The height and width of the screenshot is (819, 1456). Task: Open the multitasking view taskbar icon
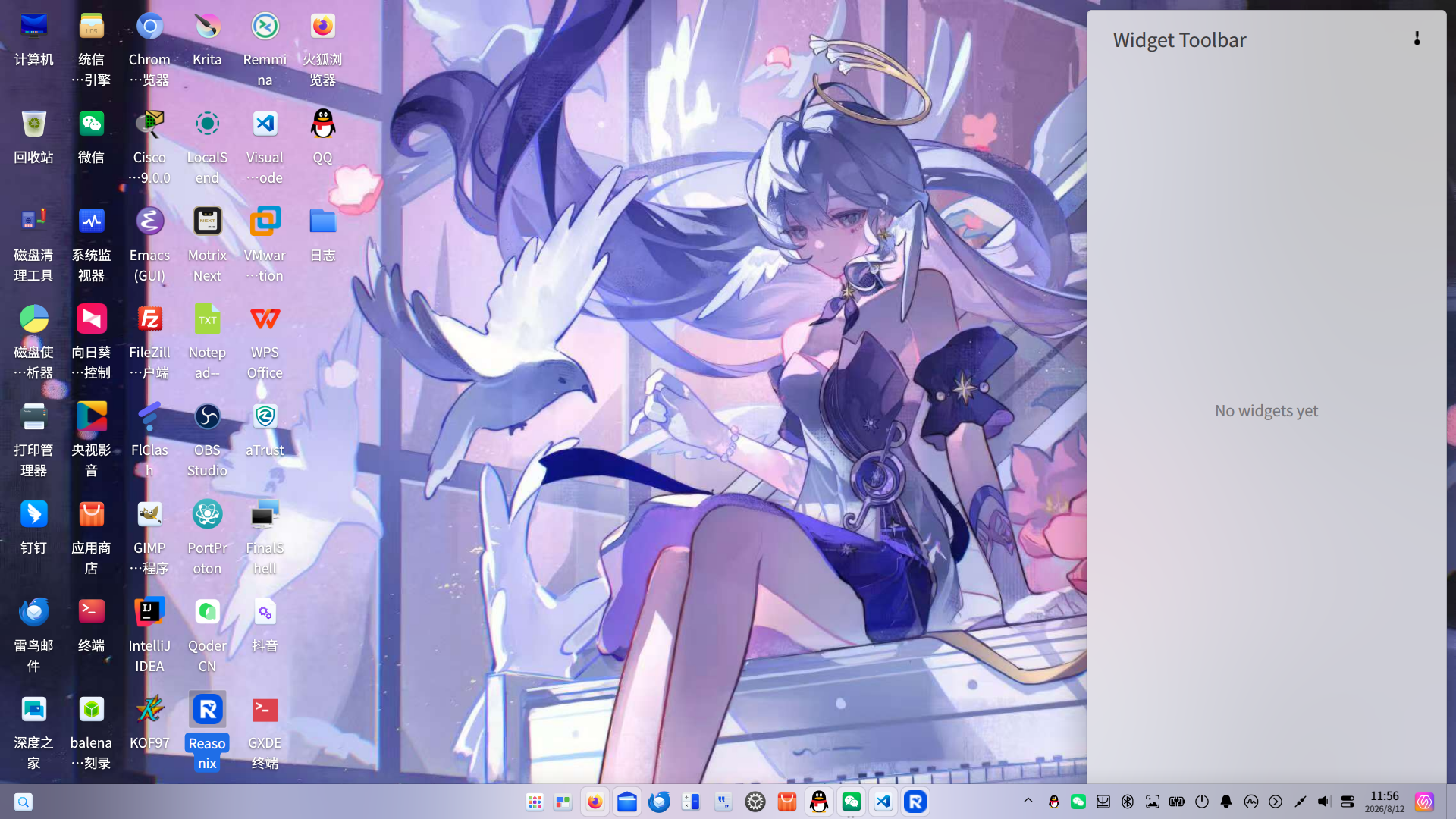[x=563, y=802]
